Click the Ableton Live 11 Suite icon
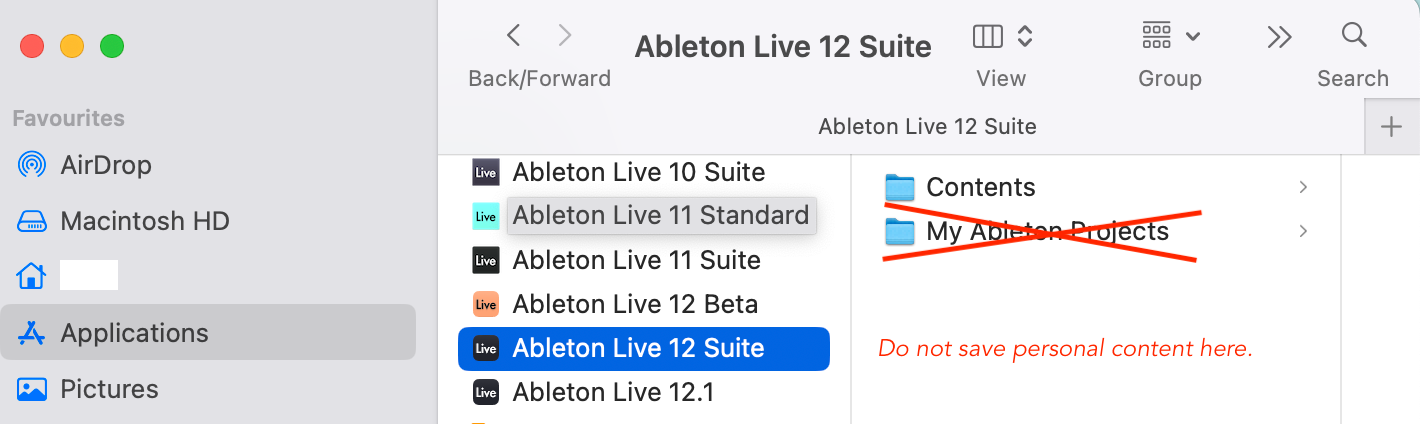The width and height of the screenshot is (1420, 424). click(486, 260)
